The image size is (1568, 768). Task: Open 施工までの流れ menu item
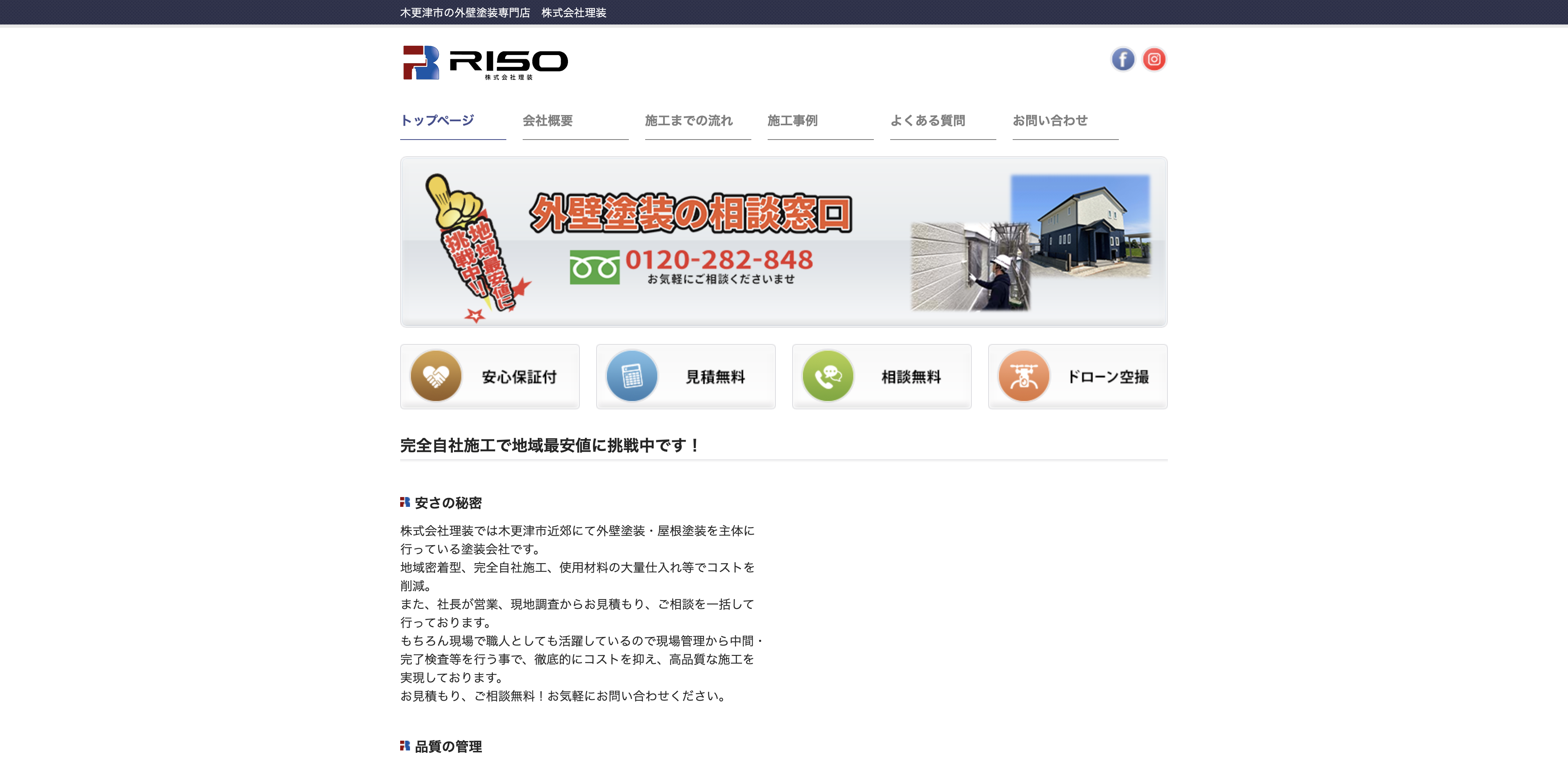(697, 122)
